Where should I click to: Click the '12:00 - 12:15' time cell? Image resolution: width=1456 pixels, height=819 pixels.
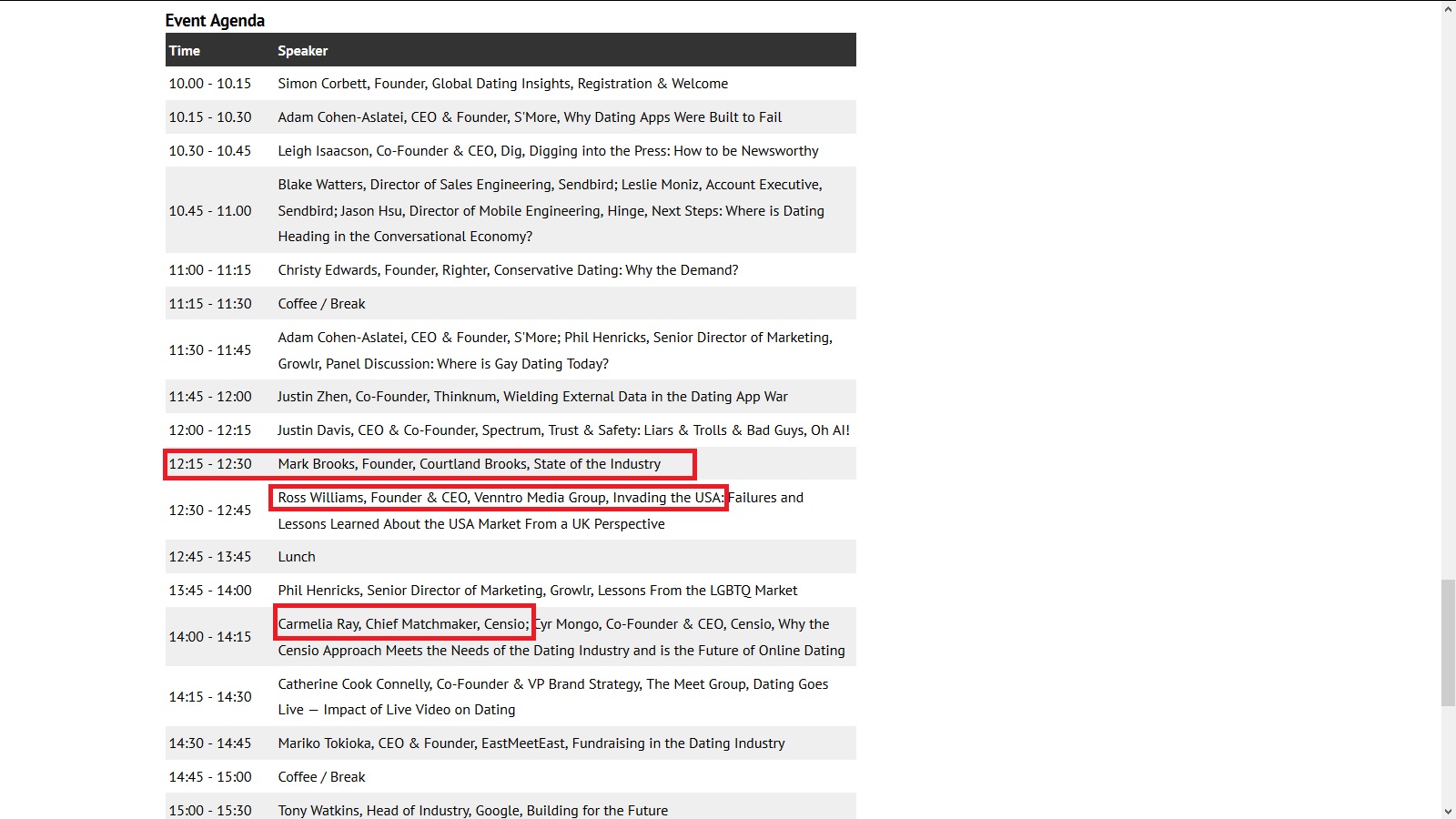click(210, 430)
